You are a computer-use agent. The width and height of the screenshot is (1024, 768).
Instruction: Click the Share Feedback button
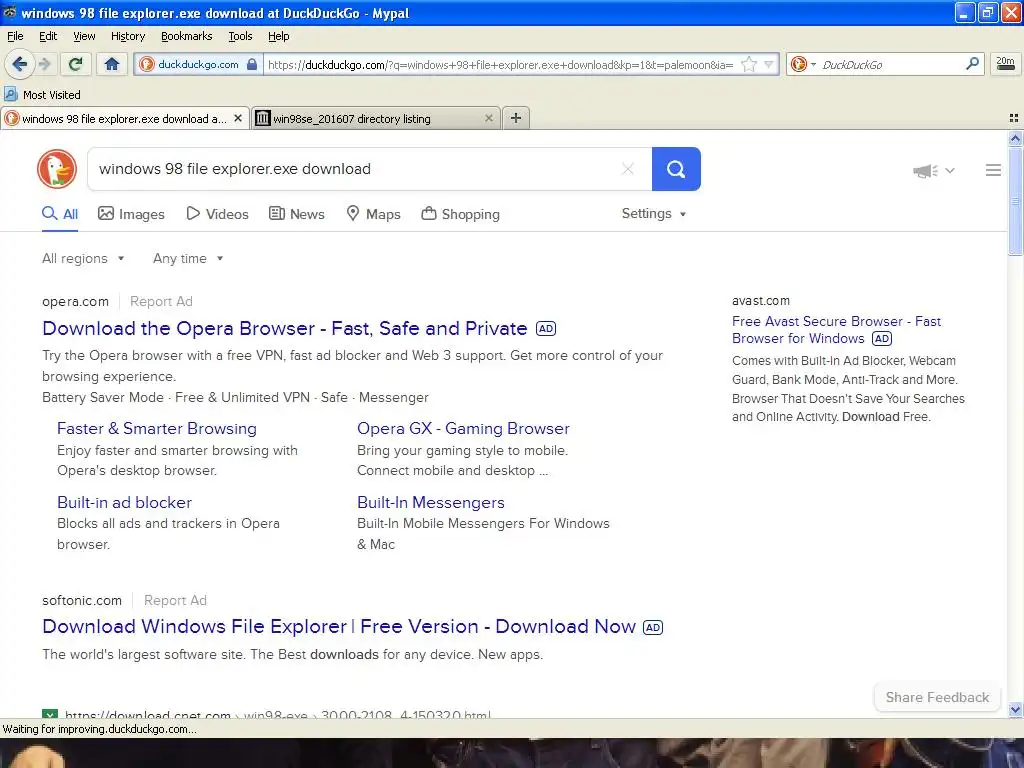937,697
